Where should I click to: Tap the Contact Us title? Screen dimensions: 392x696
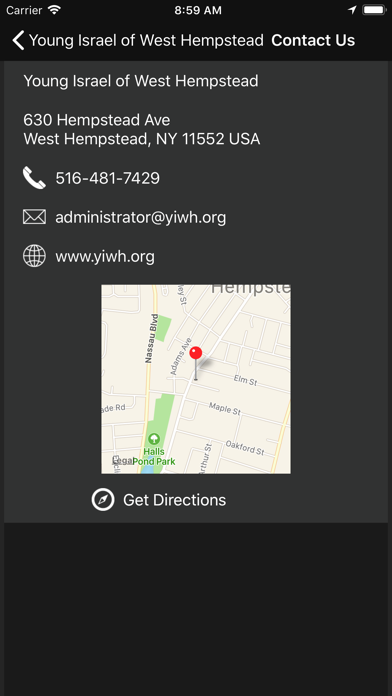pos(313,40)
